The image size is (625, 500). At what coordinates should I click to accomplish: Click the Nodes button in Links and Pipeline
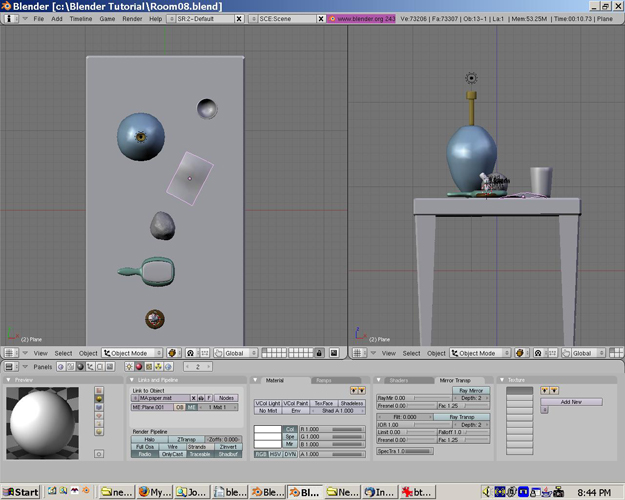(227, 398)
